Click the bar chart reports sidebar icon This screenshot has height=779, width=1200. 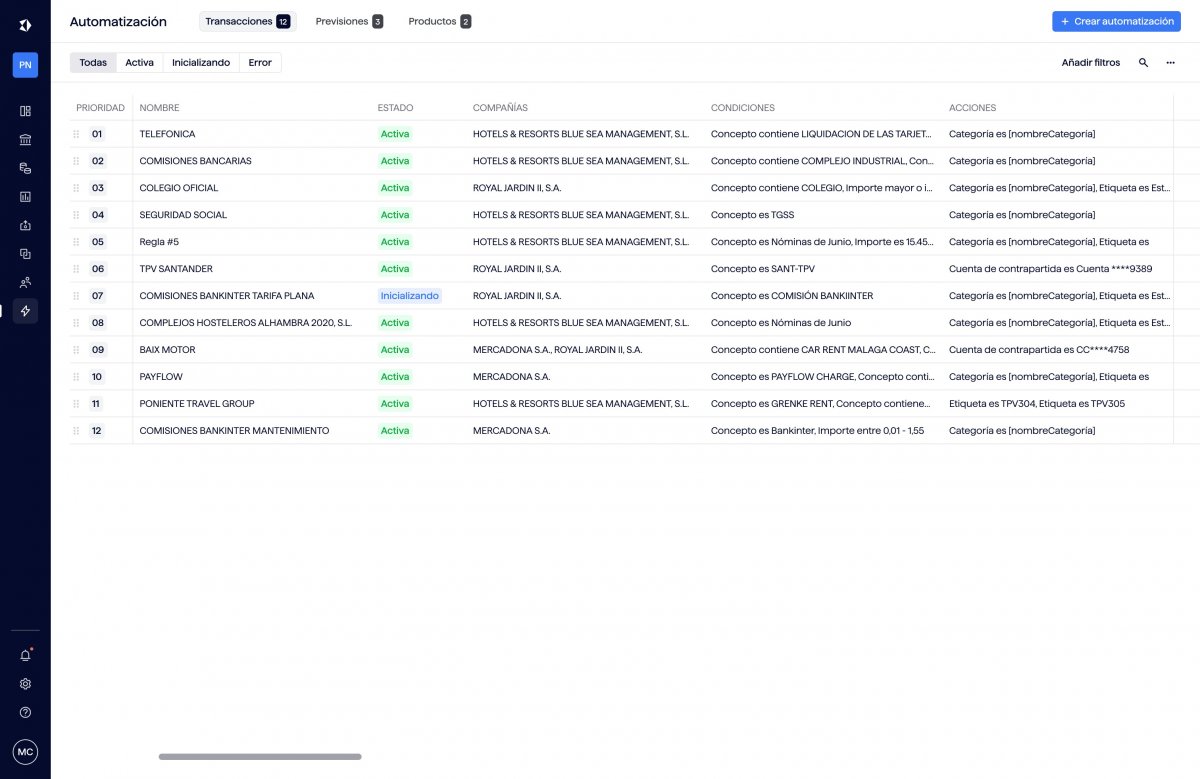coord(25,197)
